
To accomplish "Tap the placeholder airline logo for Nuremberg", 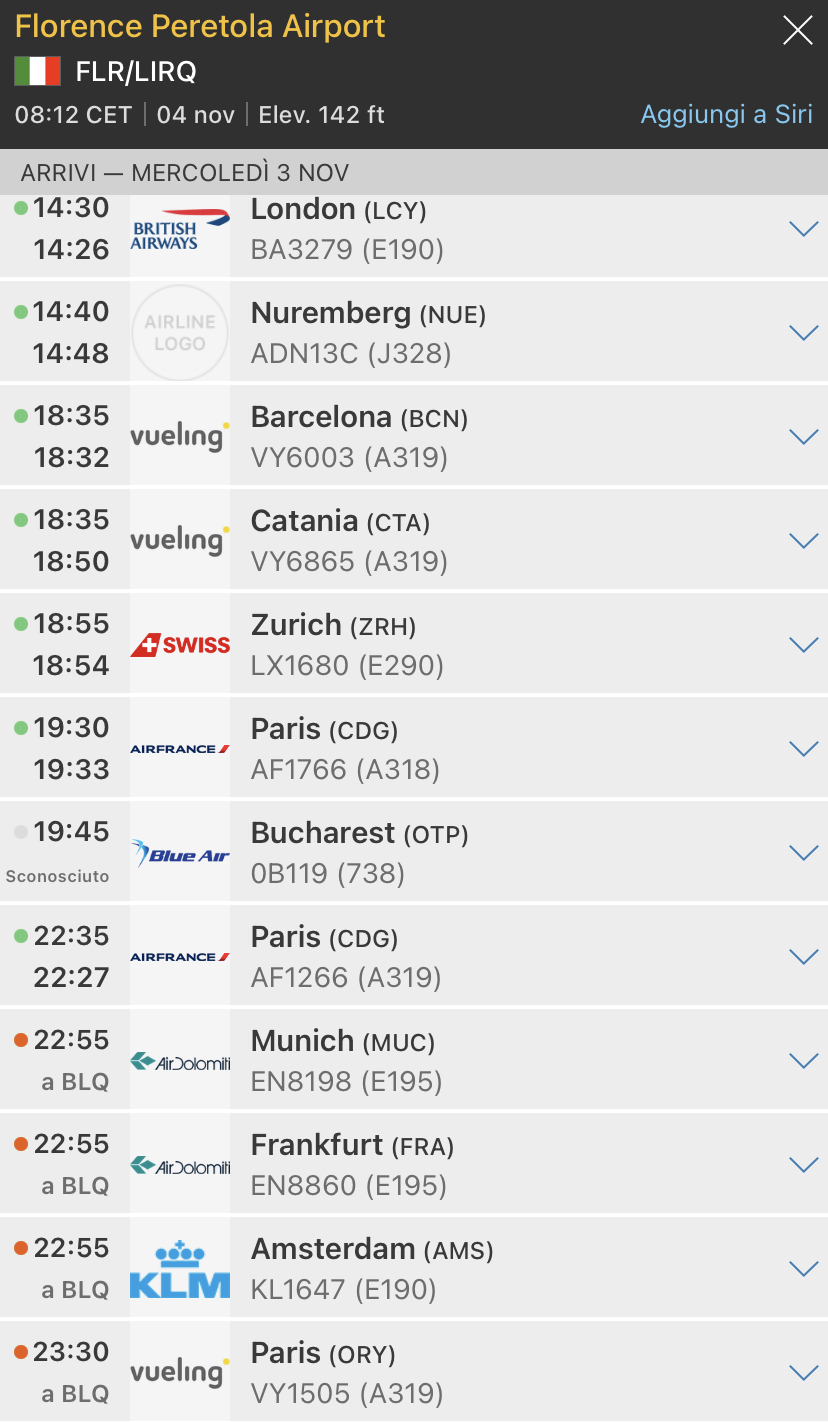I will (180, 333).
